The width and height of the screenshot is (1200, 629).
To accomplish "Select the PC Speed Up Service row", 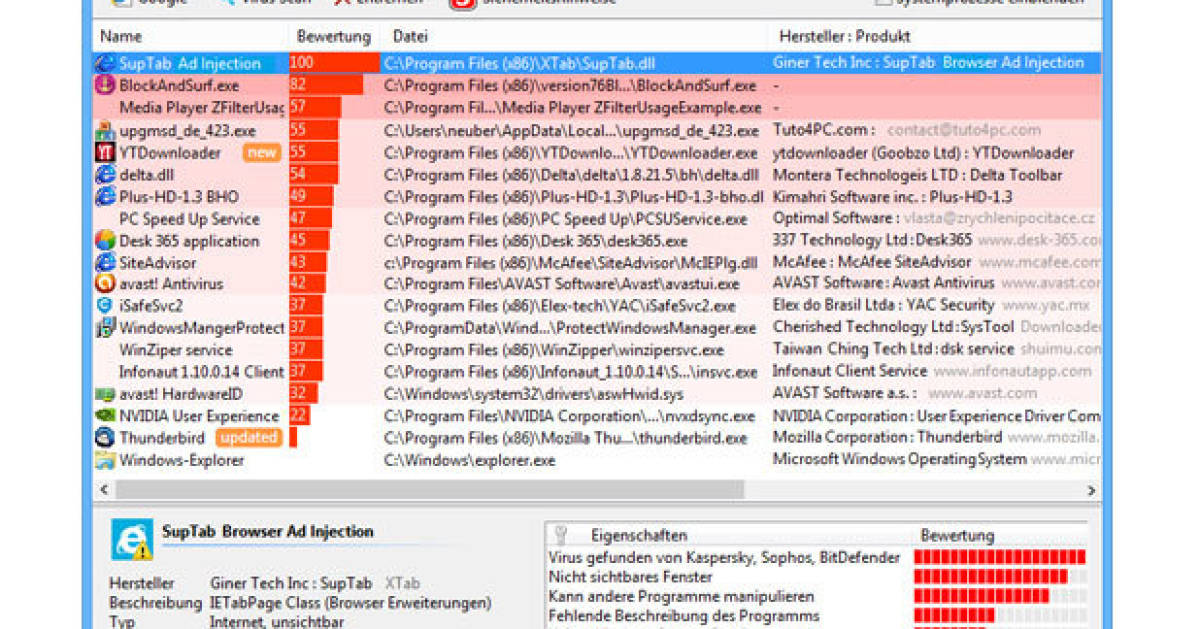I will pyautogui.click(x=596, y=219).
